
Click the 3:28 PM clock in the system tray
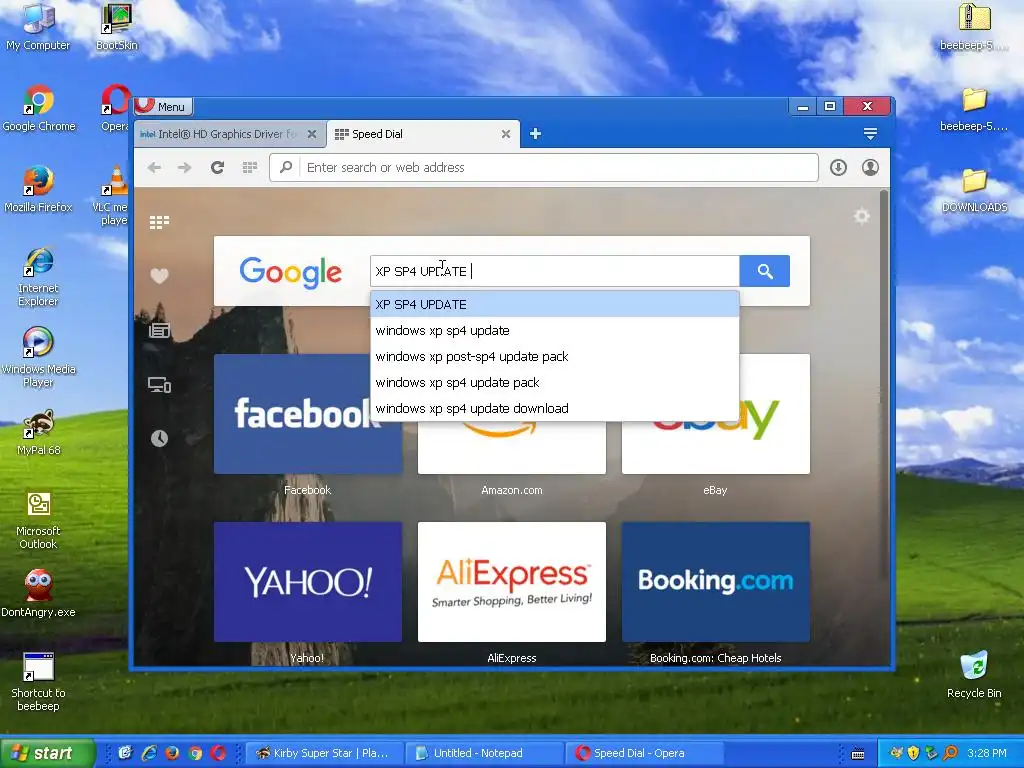pos(987,753)
